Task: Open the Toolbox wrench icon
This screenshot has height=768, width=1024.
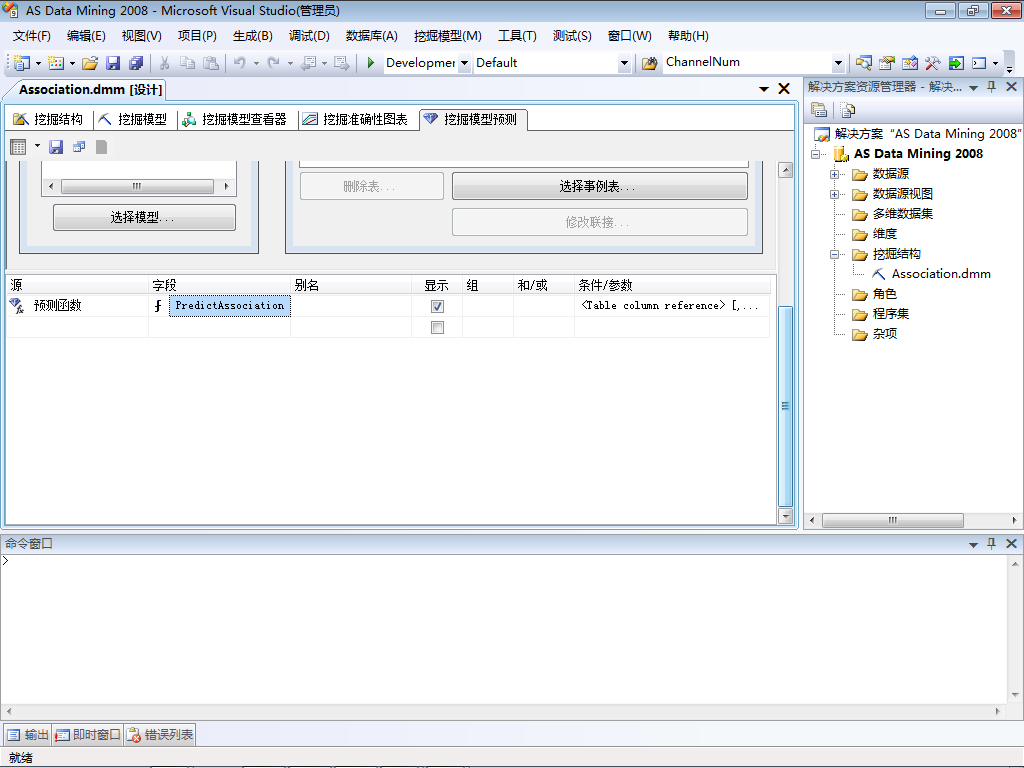Action: (933, 63)
